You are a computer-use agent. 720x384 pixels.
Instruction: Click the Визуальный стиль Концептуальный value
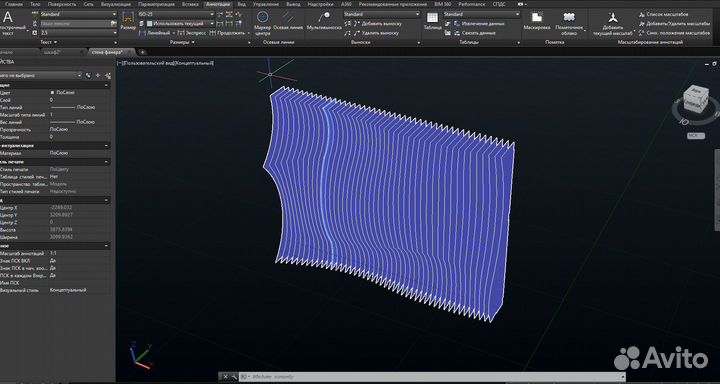(68, 290)
